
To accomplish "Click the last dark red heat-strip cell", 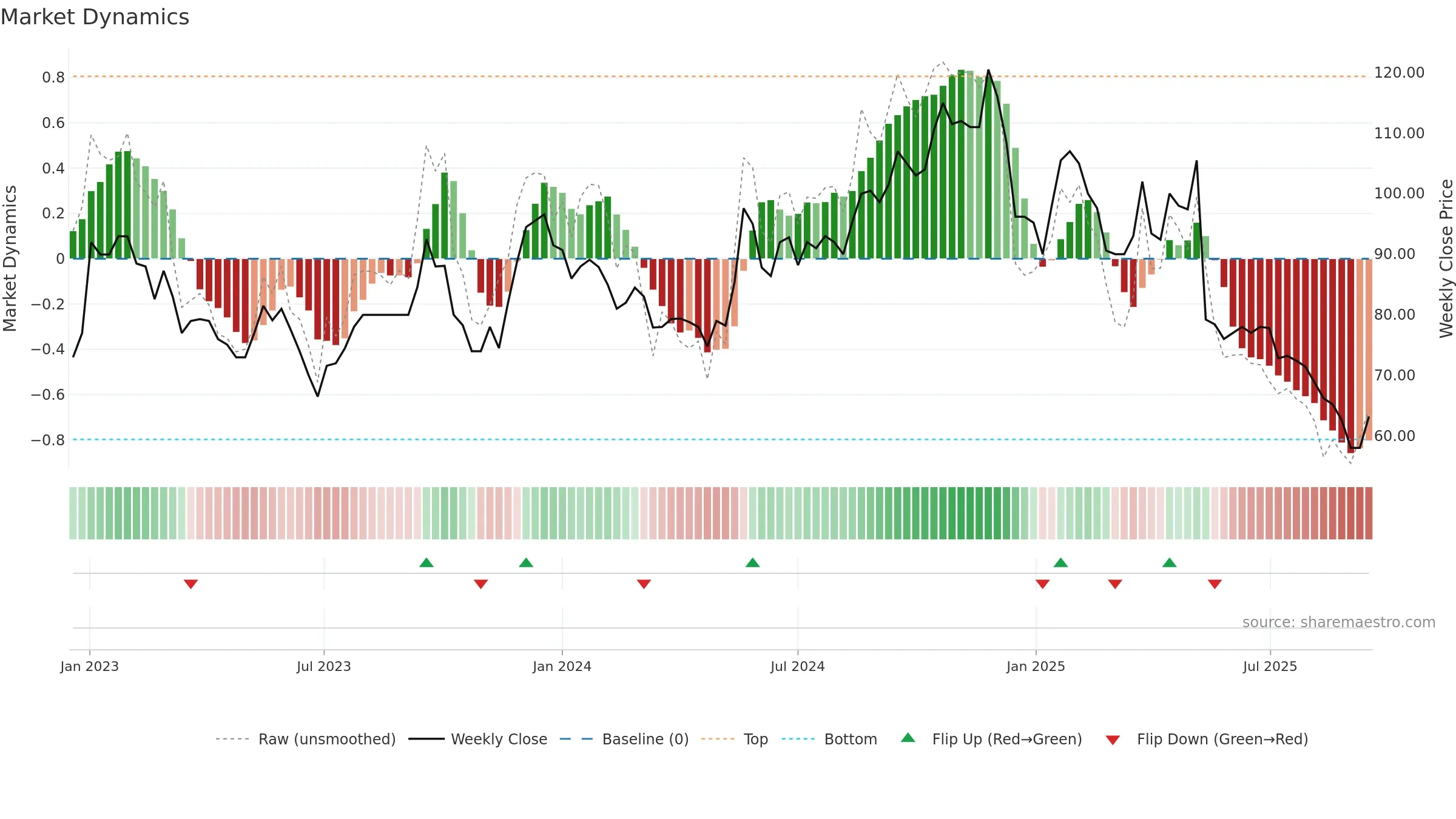I will click(1369, 513).
